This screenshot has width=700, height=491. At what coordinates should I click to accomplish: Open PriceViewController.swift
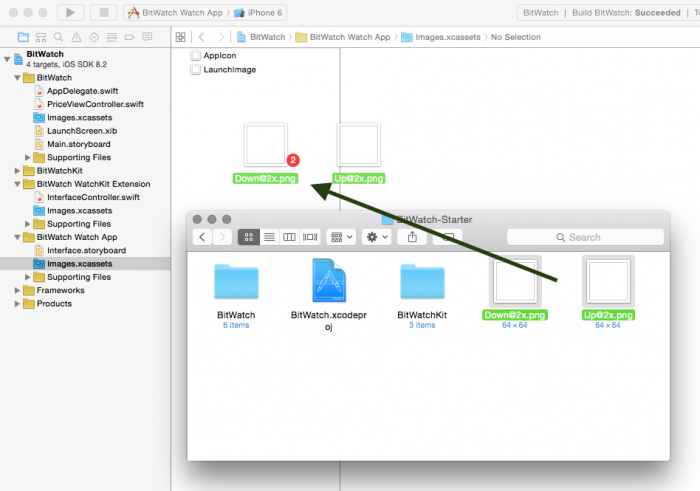[95, 104]
